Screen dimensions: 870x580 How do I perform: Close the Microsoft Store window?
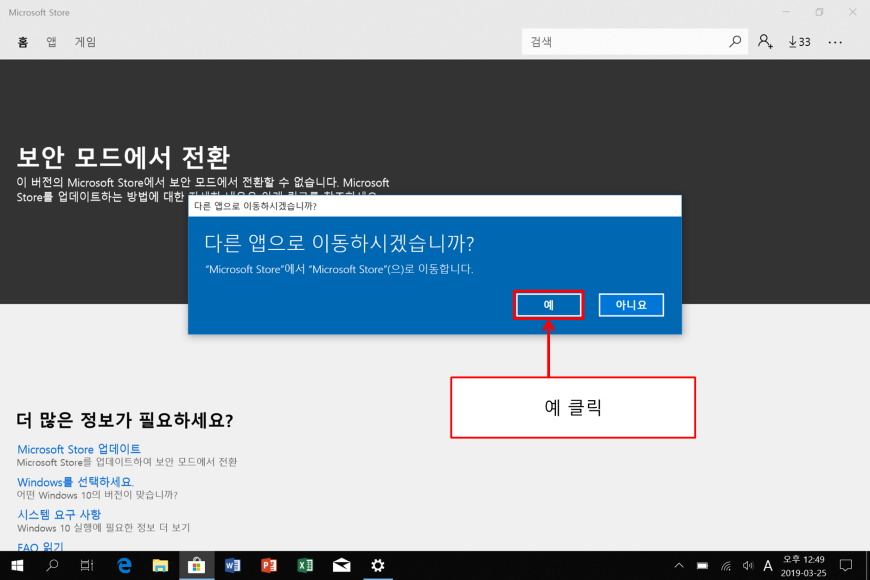pyautogui.click(x=852, y=12)
